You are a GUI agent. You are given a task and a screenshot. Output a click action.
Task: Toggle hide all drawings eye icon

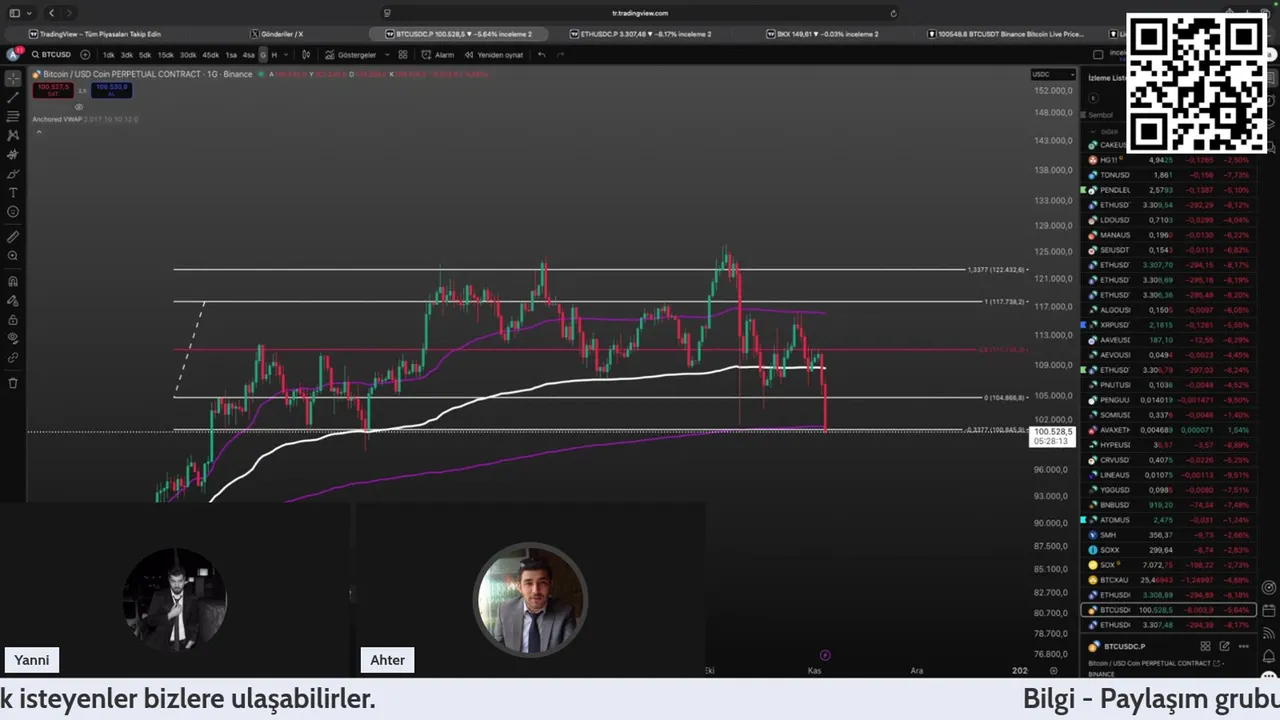coord(13,339)
